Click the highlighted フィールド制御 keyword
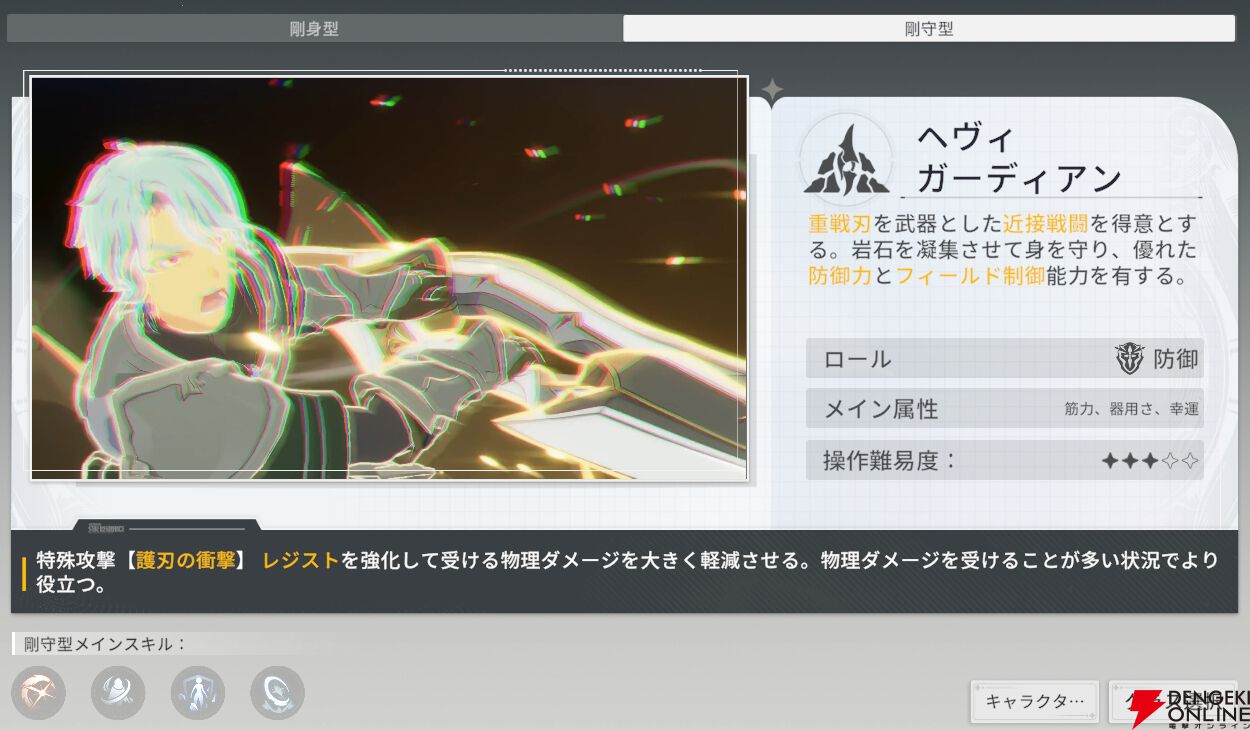 tap(970, 276)
